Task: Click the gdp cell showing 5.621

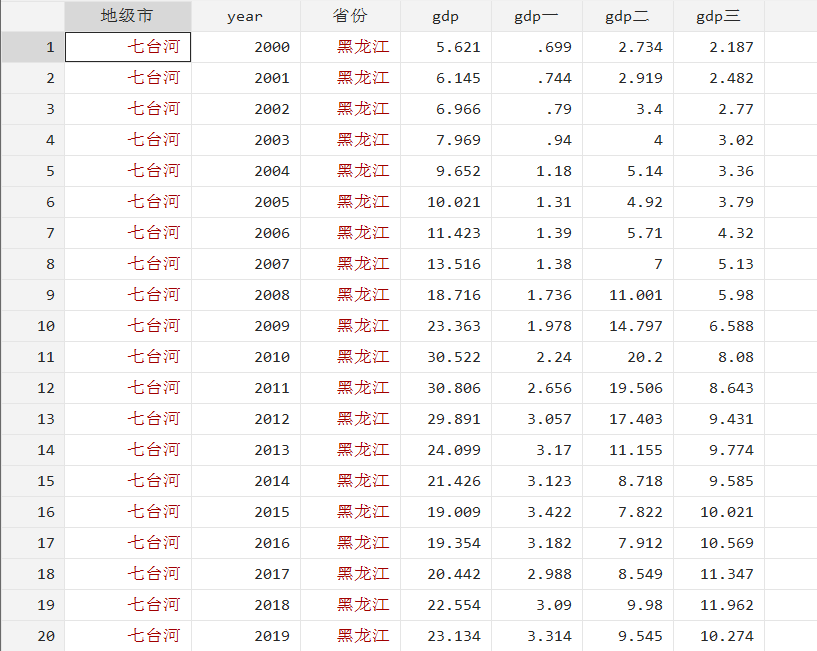Action: point(444,47)
